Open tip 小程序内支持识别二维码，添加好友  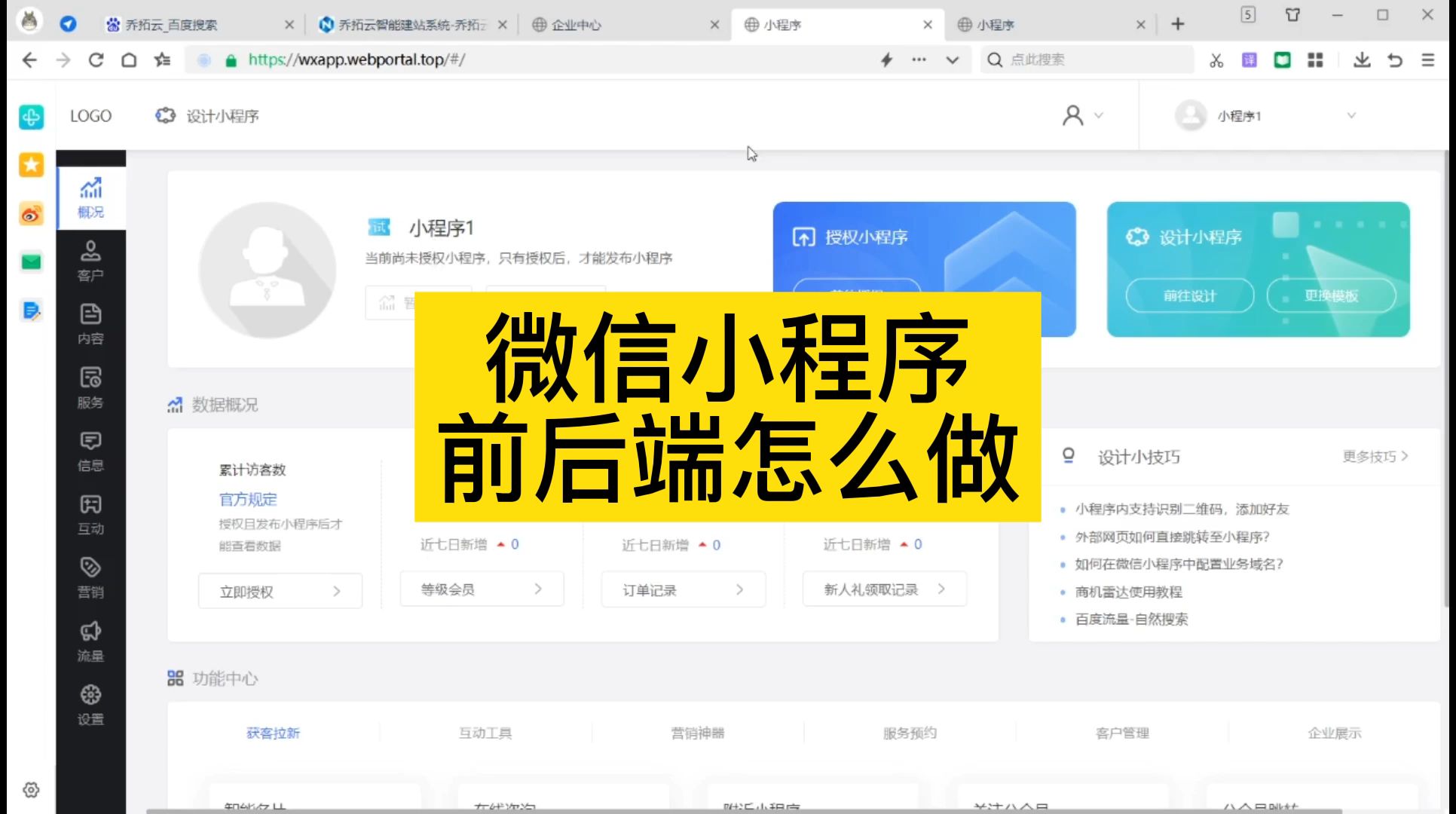tap(1182, 509)
